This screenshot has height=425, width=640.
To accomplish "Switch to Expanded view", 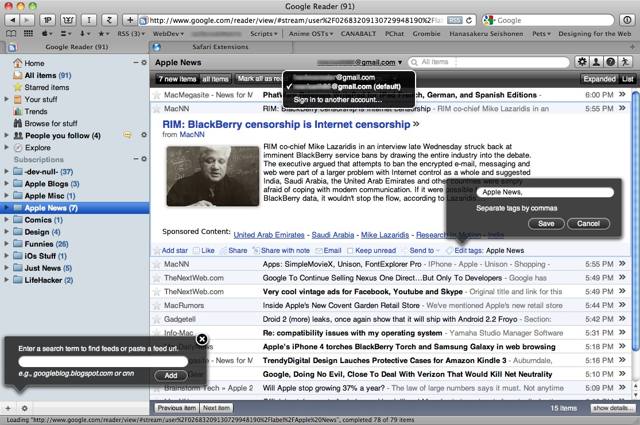I will pyautogui.click(x=598, y=78).
